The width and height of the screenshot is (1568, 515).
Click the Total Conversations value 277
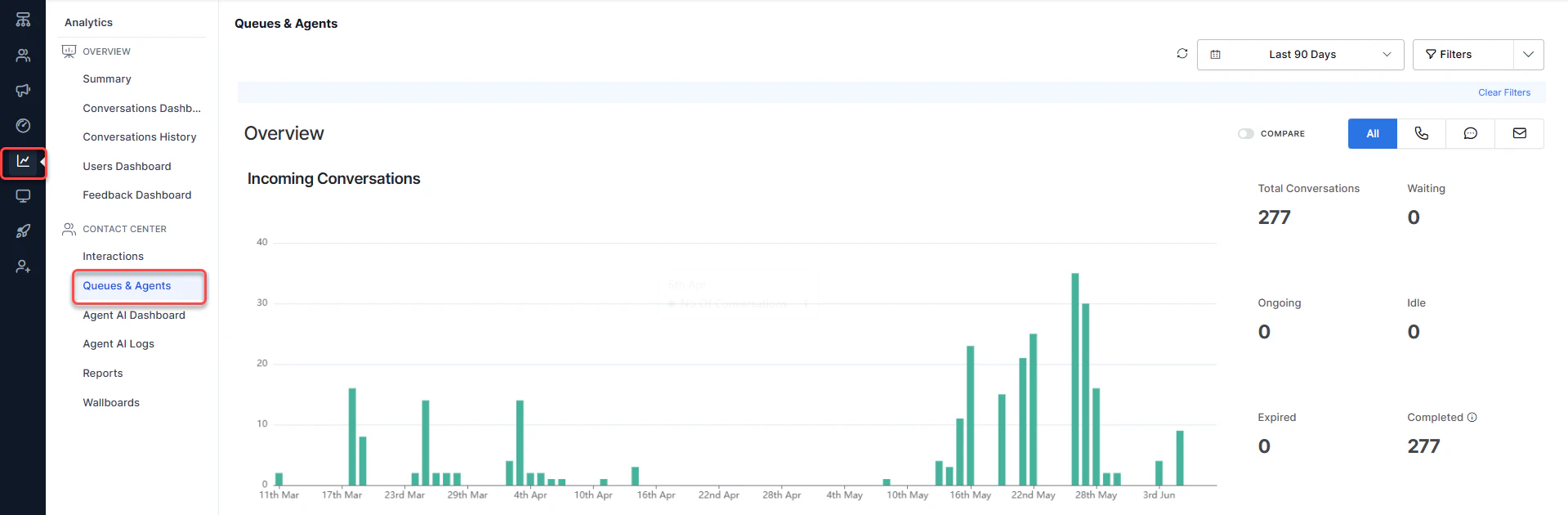pyautogui.click(x=1274, y=217)
